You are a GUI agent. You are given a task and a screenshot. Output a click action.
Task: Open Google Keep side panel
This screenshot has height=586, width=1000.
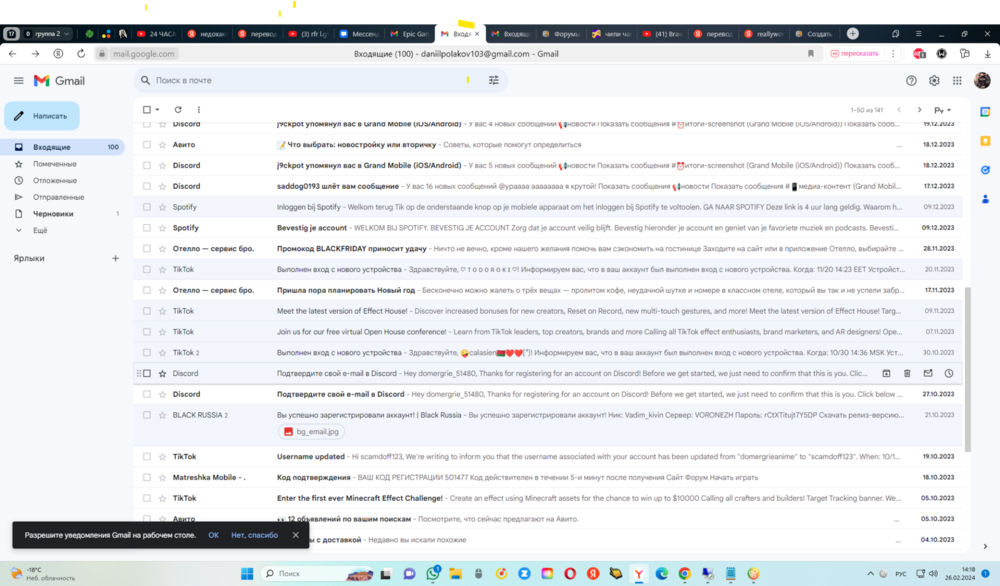tap(985, 141)
